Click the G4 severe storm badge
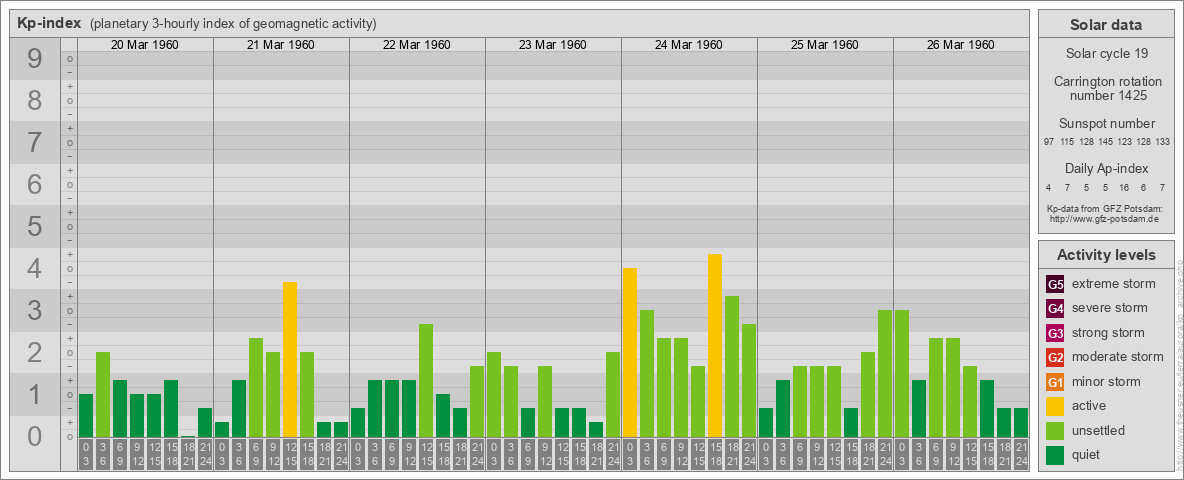The height and width of the screenshot is (480, 1184). [x=1055, y=309]
